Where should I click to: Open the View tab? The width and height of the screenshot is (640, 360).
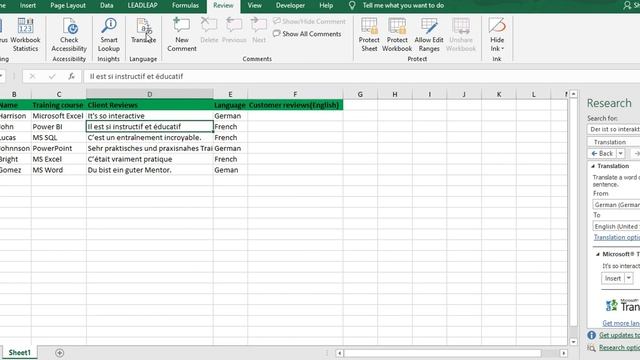[255, 6]
